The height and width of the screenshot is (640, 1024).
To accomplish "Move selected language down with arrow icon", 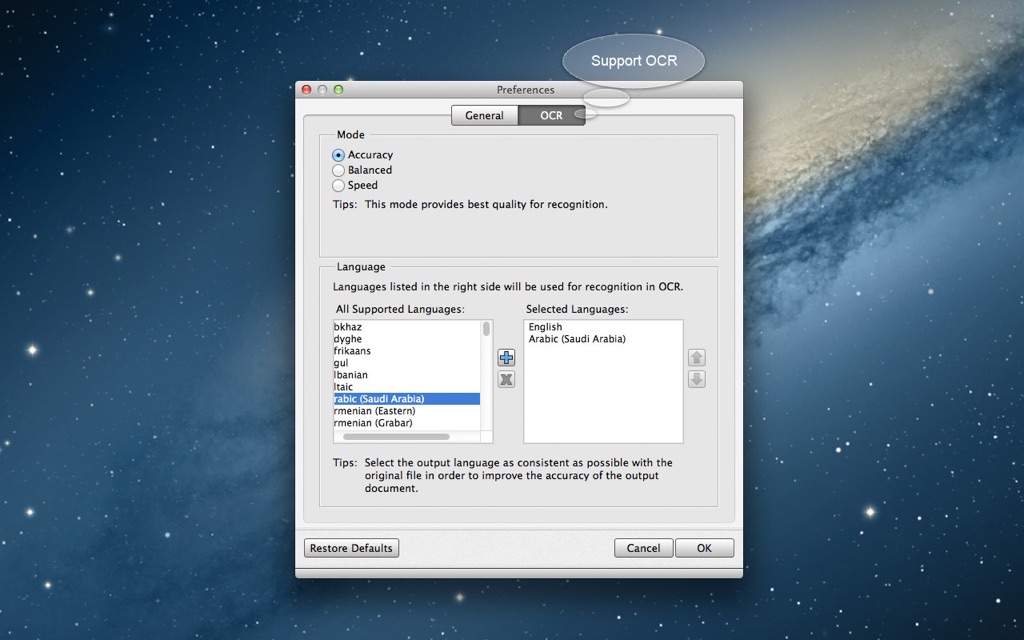I will coord(697,379).
